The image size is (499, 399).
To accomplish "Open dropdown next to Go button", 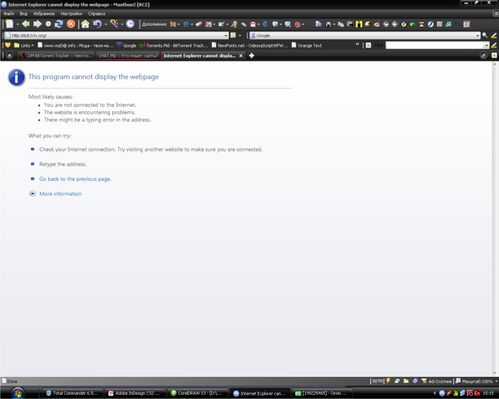I will (x=240, y=35).
